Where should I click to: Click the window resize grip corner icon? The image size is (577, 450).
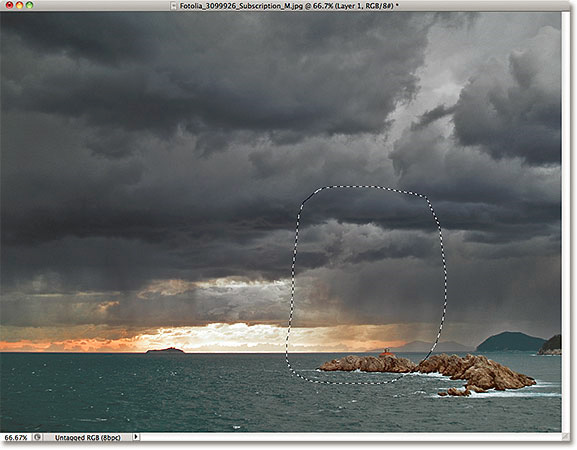pyautogui.click(x=566, y=437)
